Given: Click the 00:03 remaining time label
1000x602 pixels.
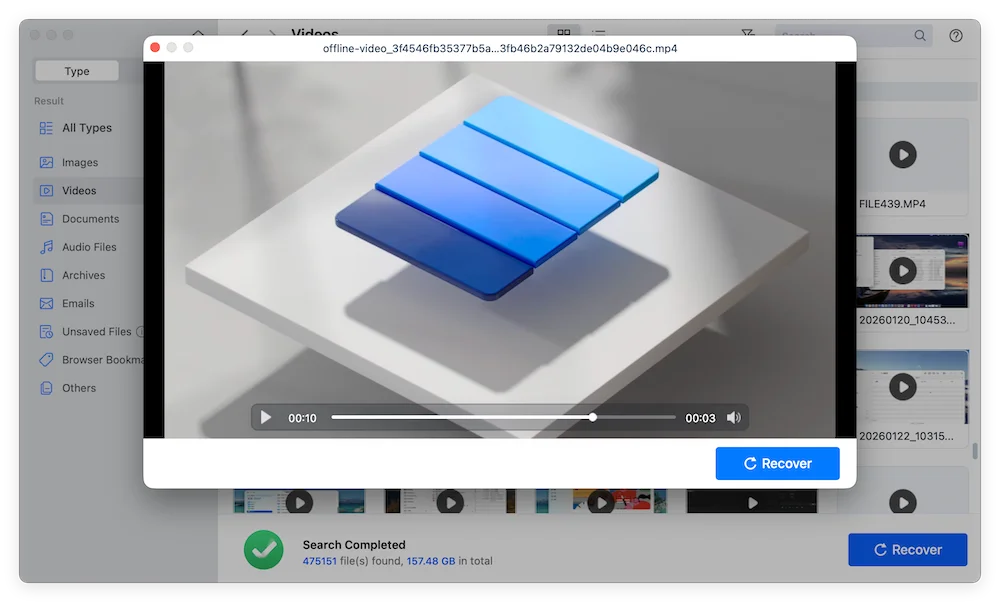Looking at the screenshot, I should 700,418.
